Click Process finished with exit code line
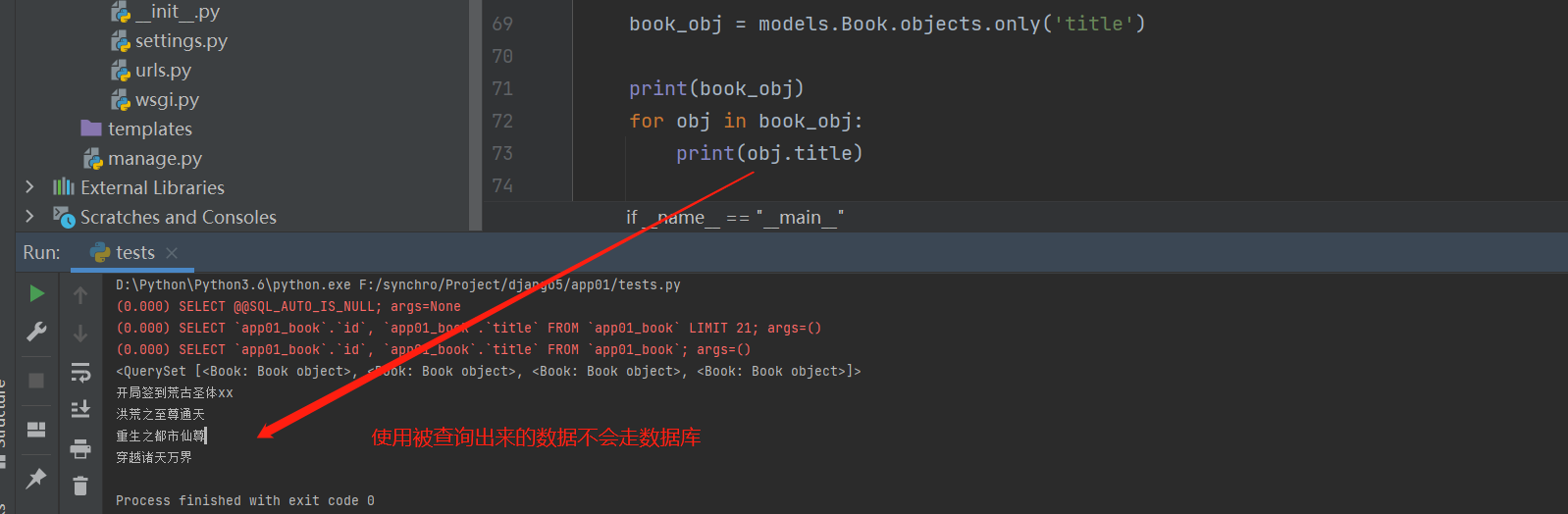The image size is (1568, 514). (245, 500)
